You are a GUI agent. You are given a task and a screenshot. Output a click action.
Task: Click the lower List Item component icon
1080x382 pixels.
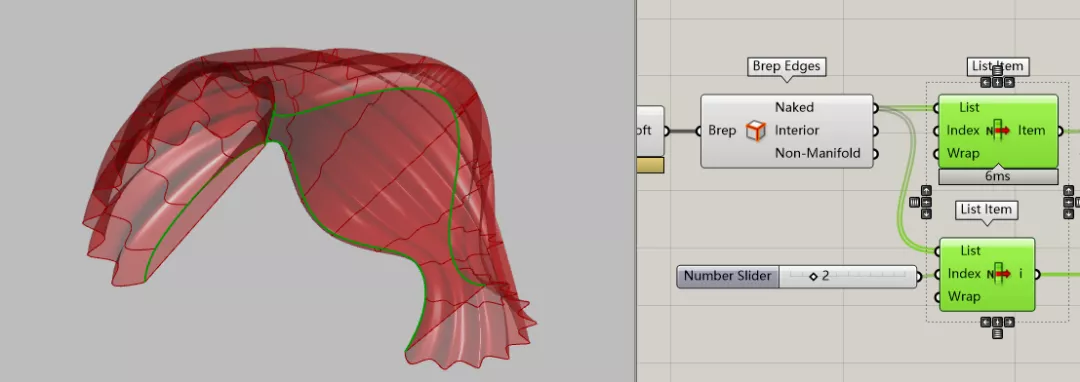click(1000, 273)
